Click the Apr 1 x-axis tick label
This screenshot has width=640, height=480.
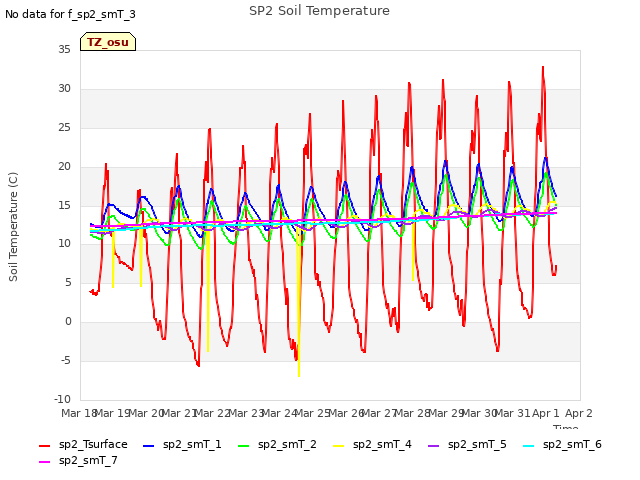click(x=546, y=413)
